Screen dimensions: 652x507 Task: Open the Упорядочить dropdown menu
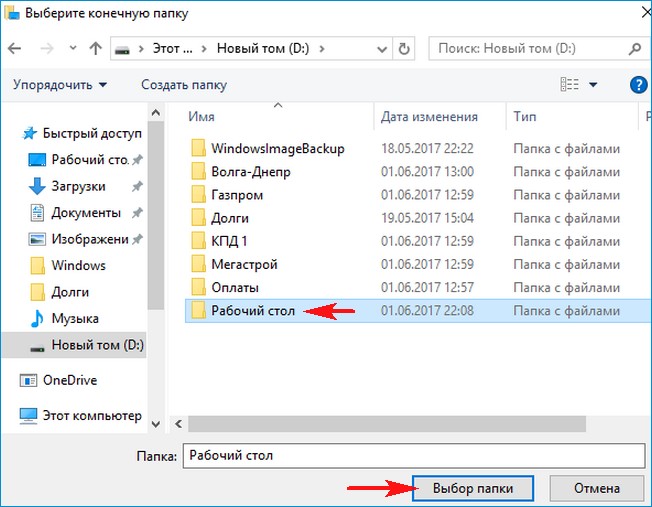pos(61,85)
